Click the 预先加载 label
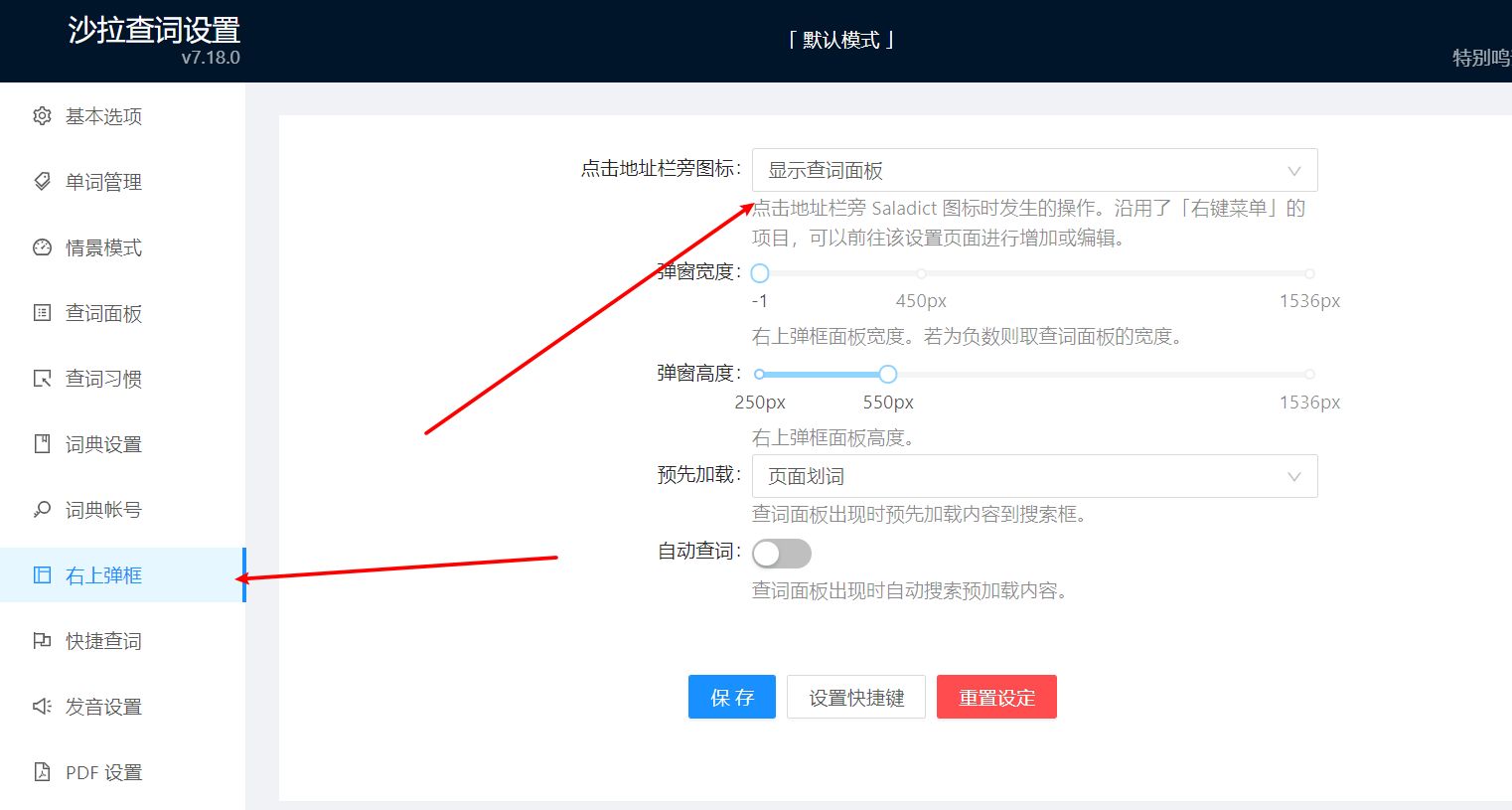This screenshot has width=1512, height=810. click(699, 474)
